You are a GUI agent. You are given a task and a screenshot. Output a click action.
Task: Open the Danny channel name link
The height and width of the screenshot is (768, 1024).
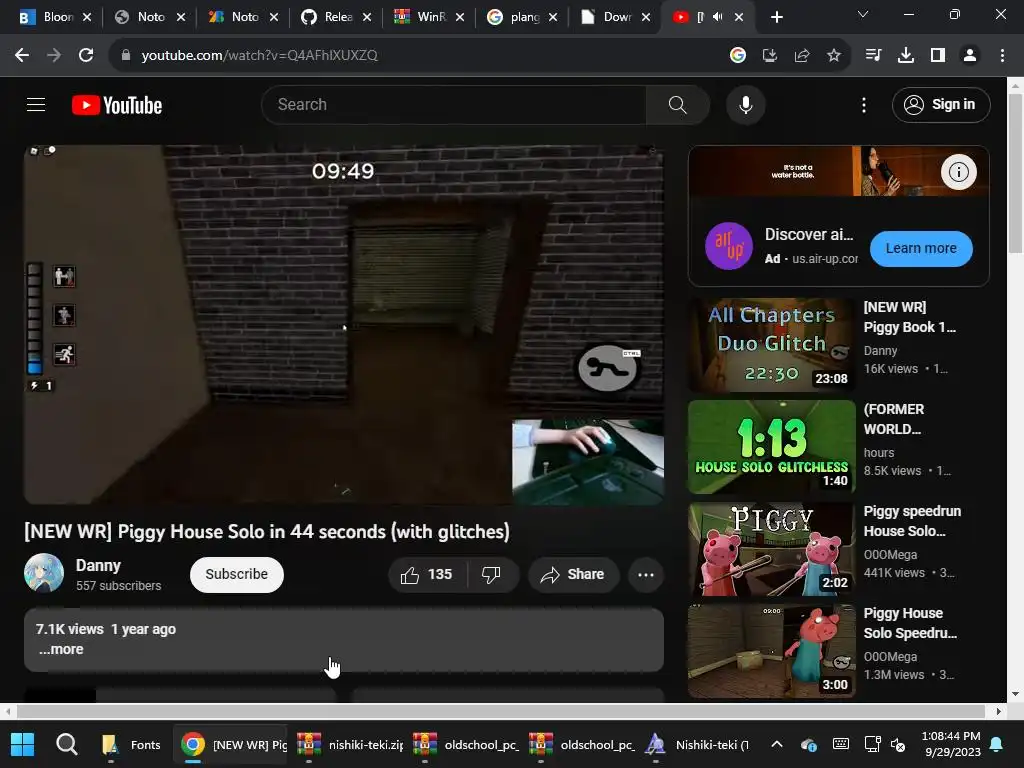tap(98, 565)
